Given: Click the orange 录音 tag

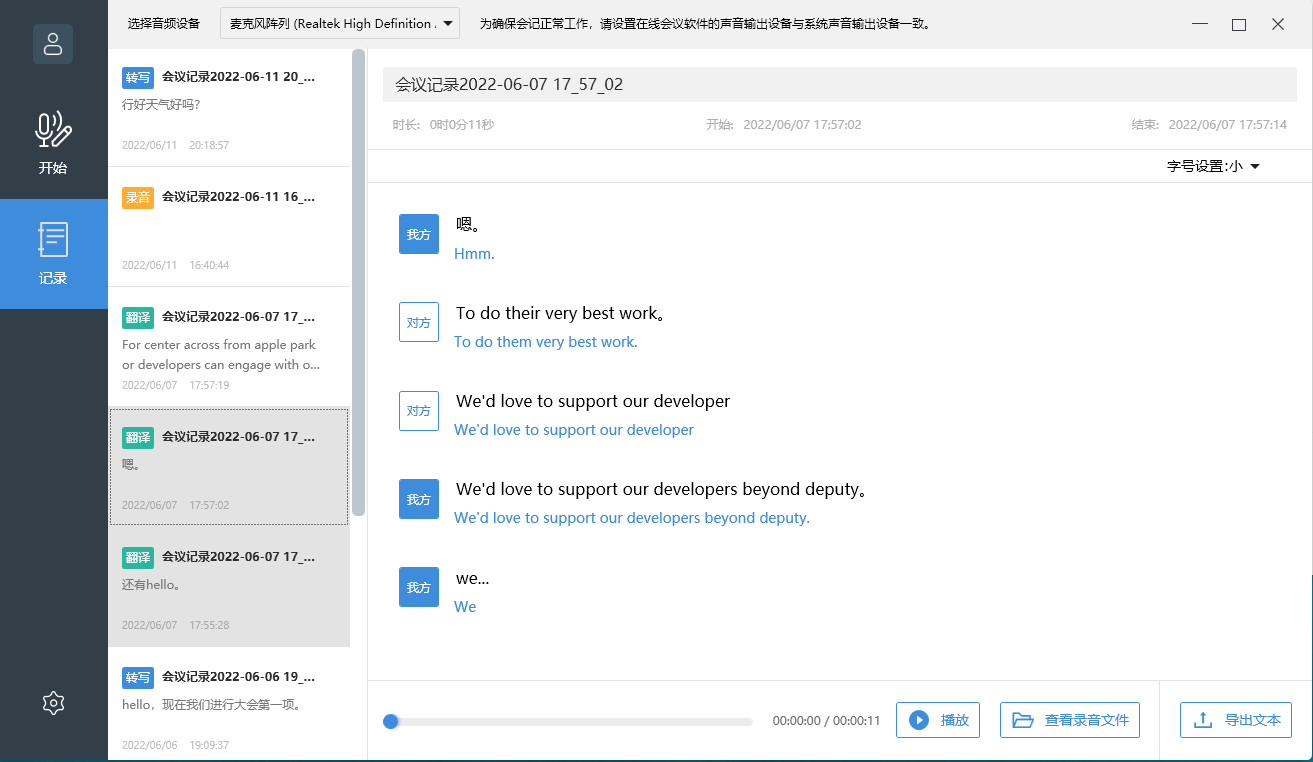Looking at the screenshot, I should point(138,198).
